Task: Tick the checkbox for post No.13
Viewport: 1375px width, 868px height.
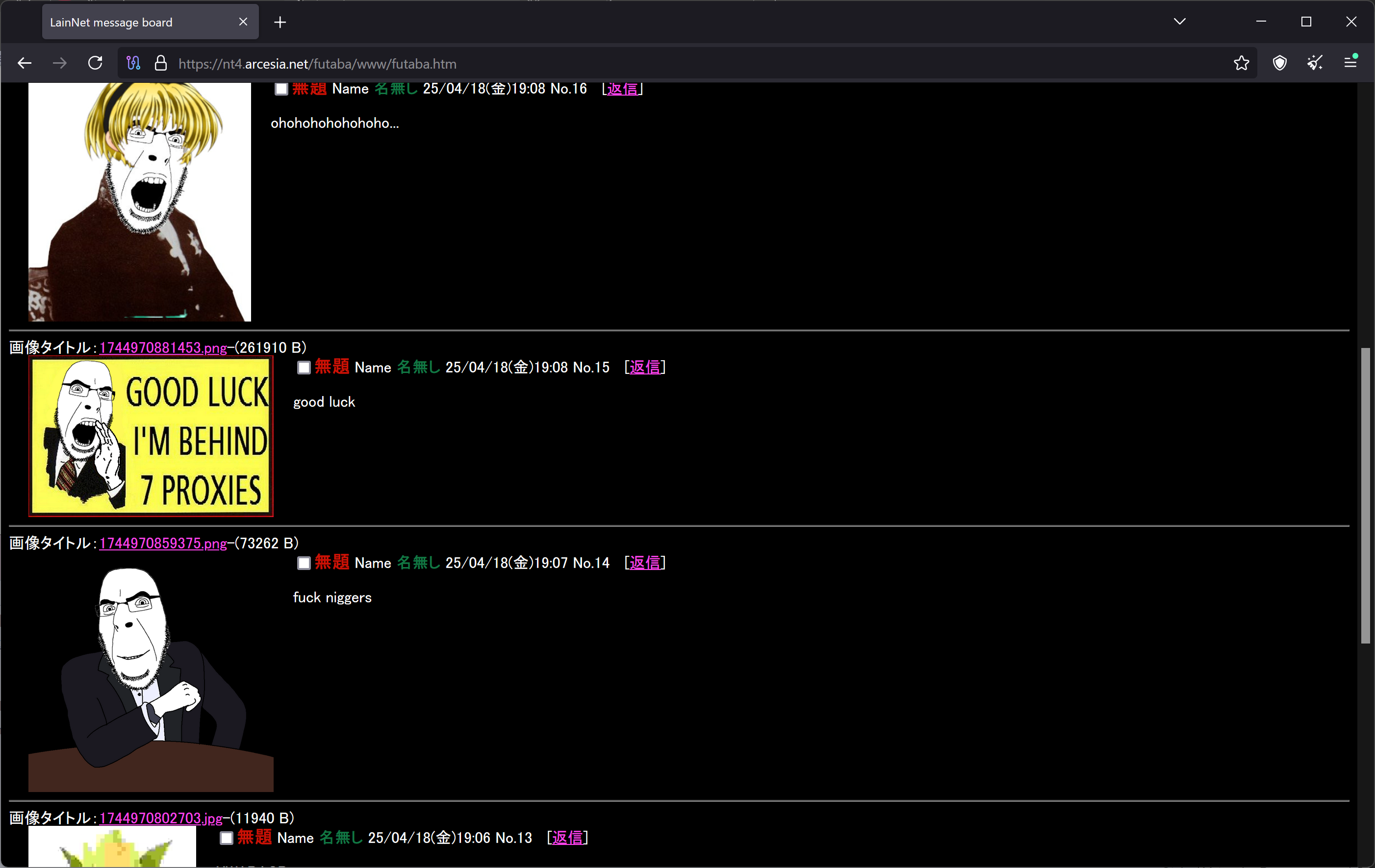Action: pos(227,838)
